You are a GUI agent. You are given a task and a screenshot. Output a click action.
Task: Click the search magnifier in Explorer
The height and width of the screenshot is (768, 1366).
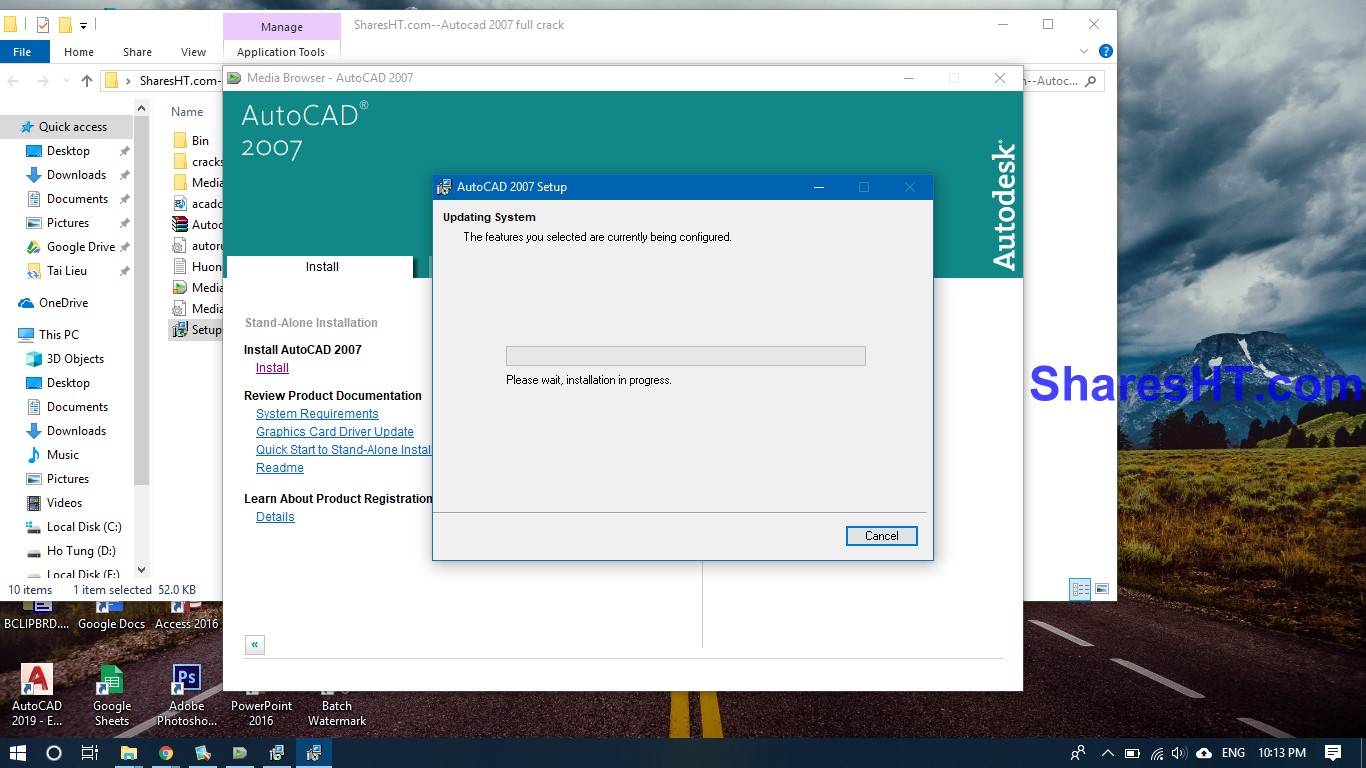pyautogui.click(x=1090, y=81)
